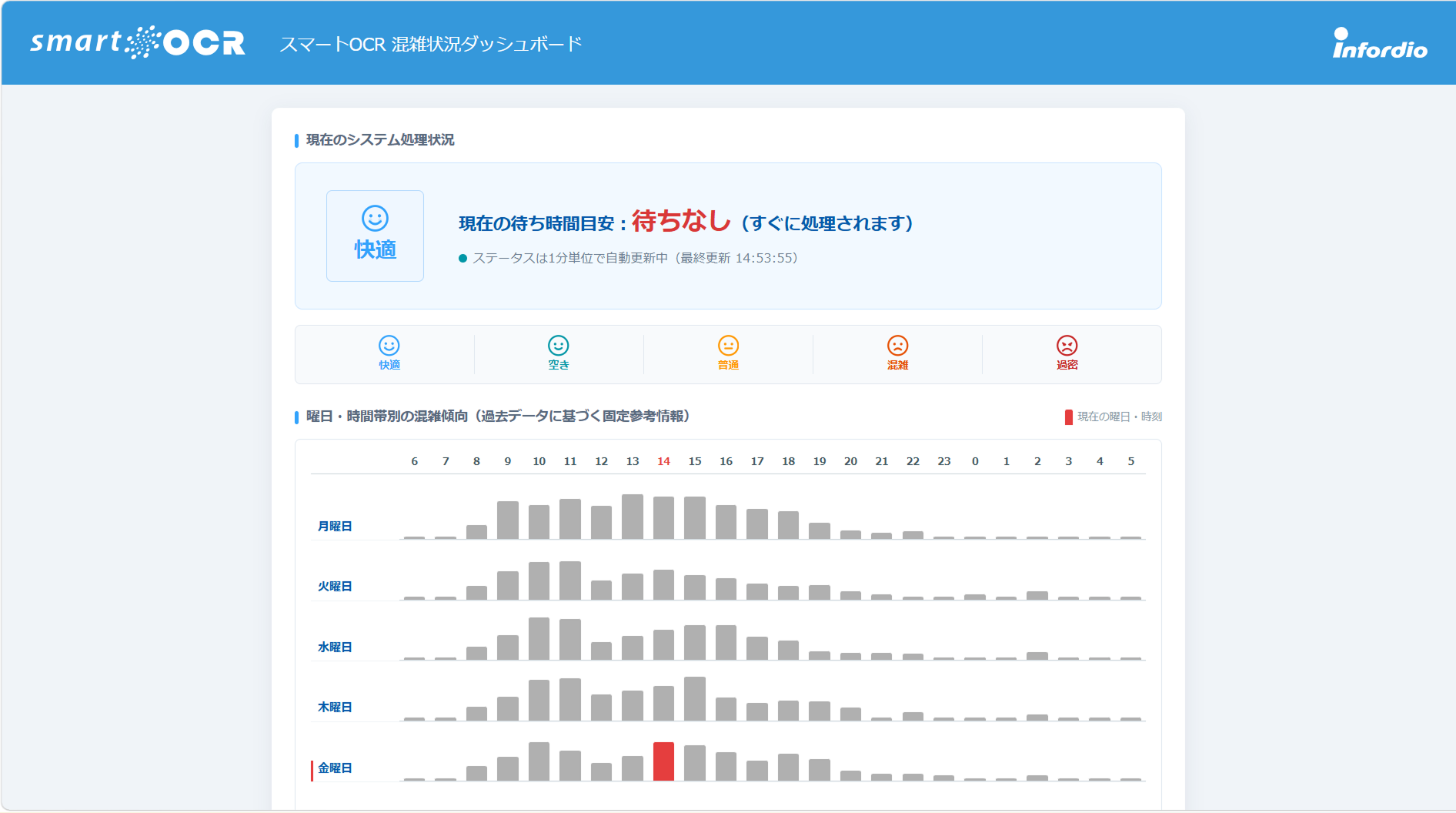
Task: Click the 待ちなし wait time text
Action: 681,221
